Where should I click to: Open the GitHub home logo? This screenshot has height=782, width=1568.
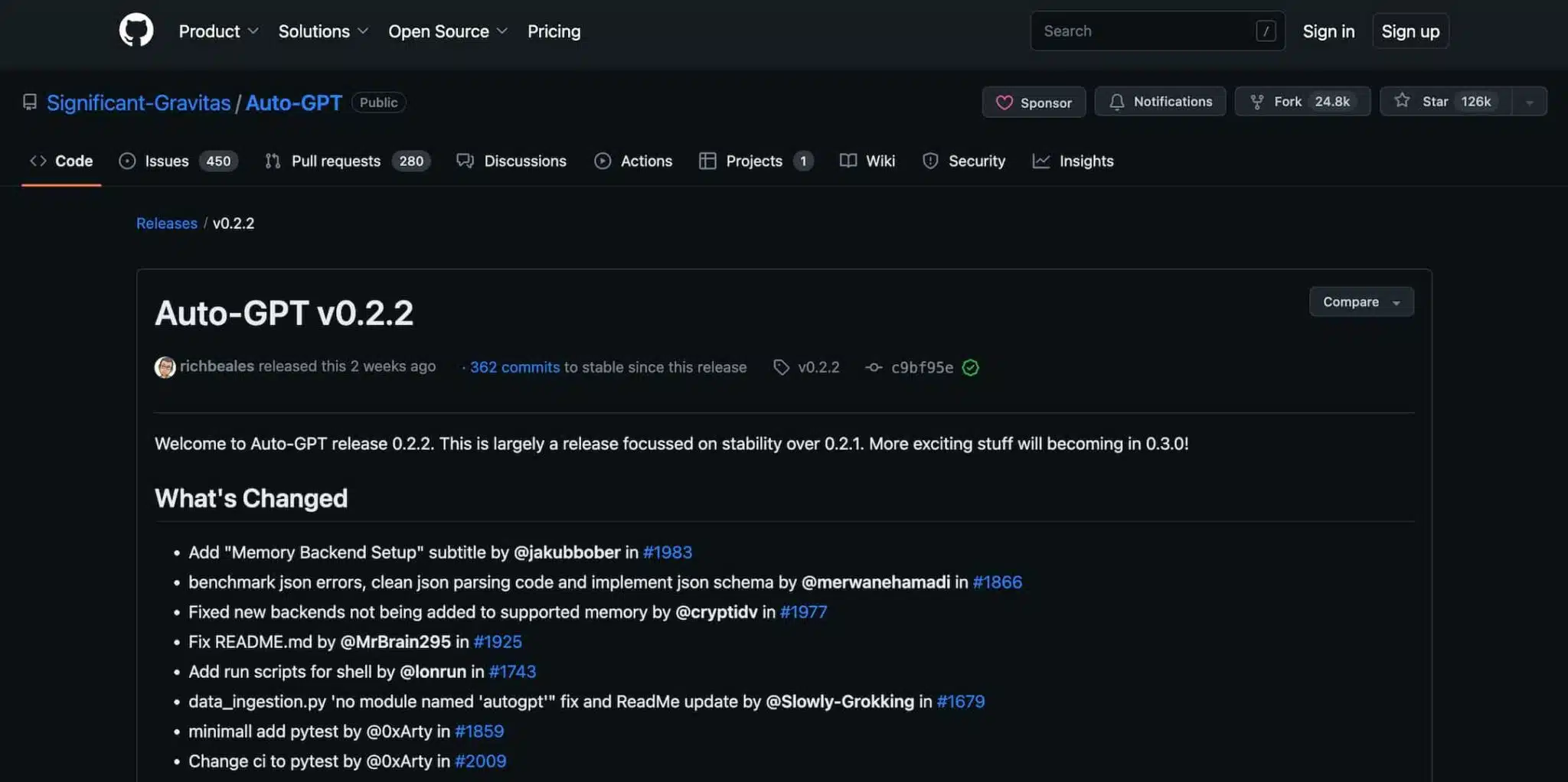tap(136, 31)
